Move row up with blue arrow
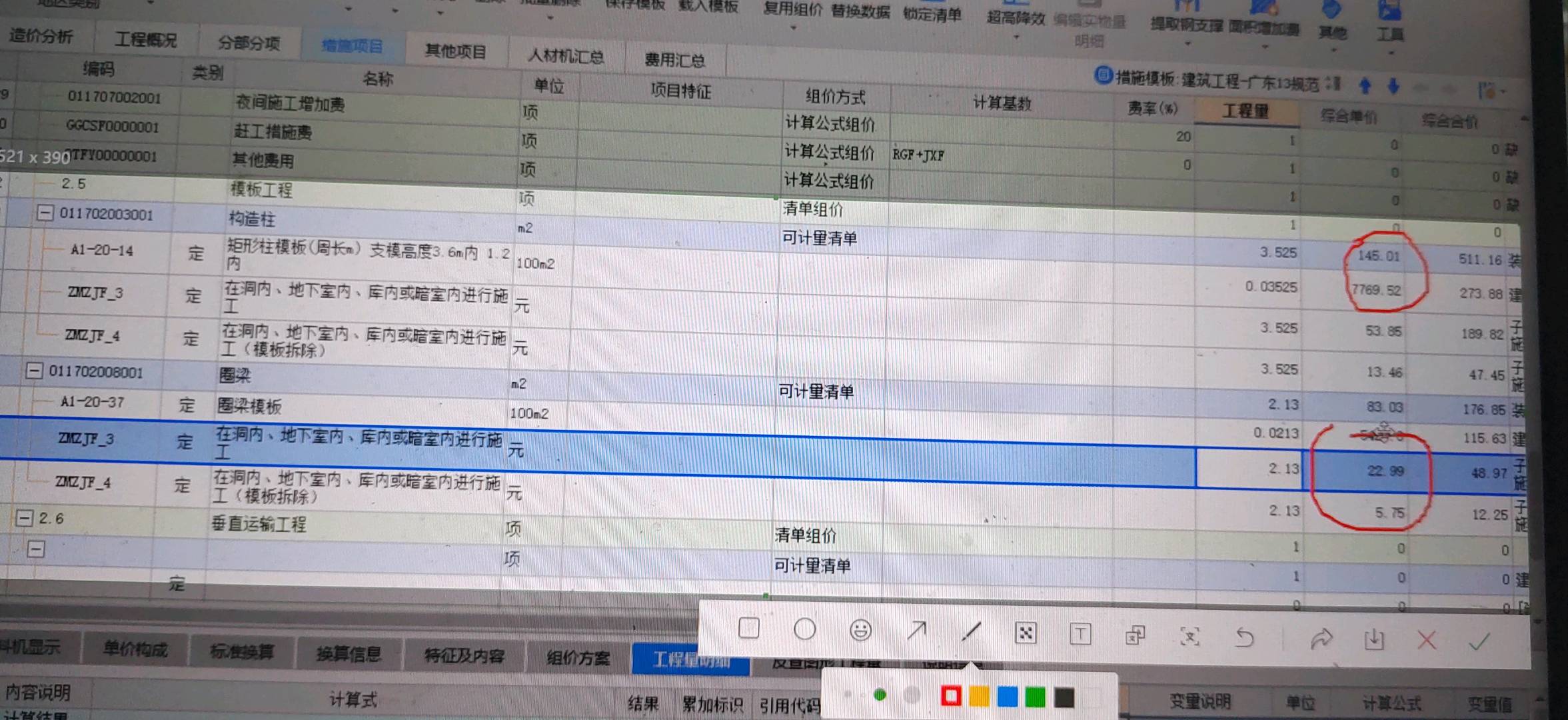The image size is (1568, 720). [x=1365, y=86]
